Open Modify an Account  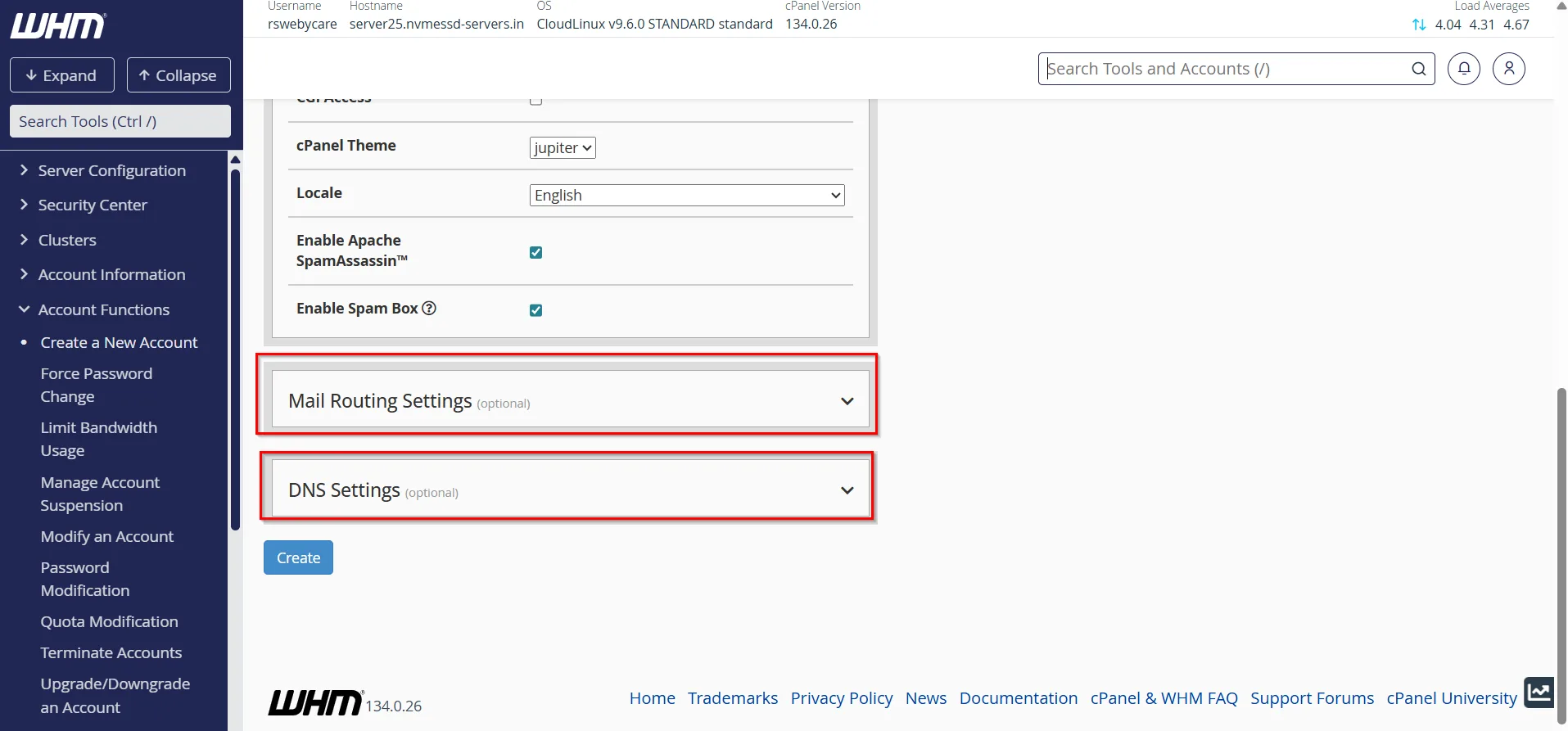(x=107, y=536)
